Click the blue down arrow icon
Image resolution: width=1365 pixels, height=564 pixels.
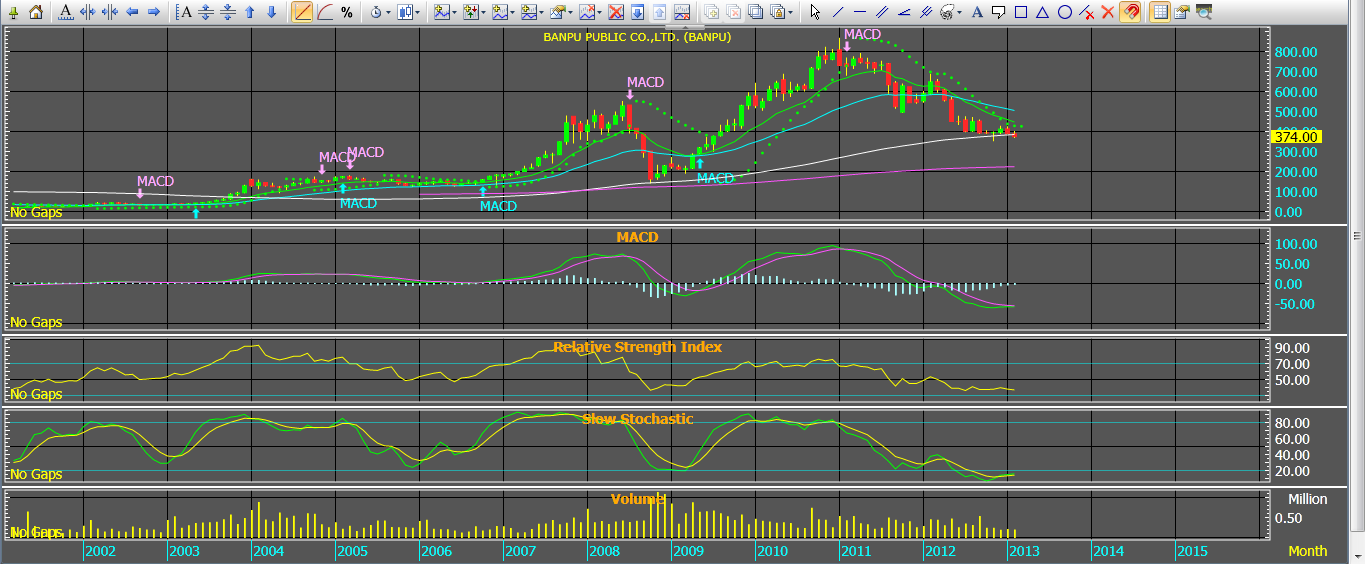click(x=271, y=12)
